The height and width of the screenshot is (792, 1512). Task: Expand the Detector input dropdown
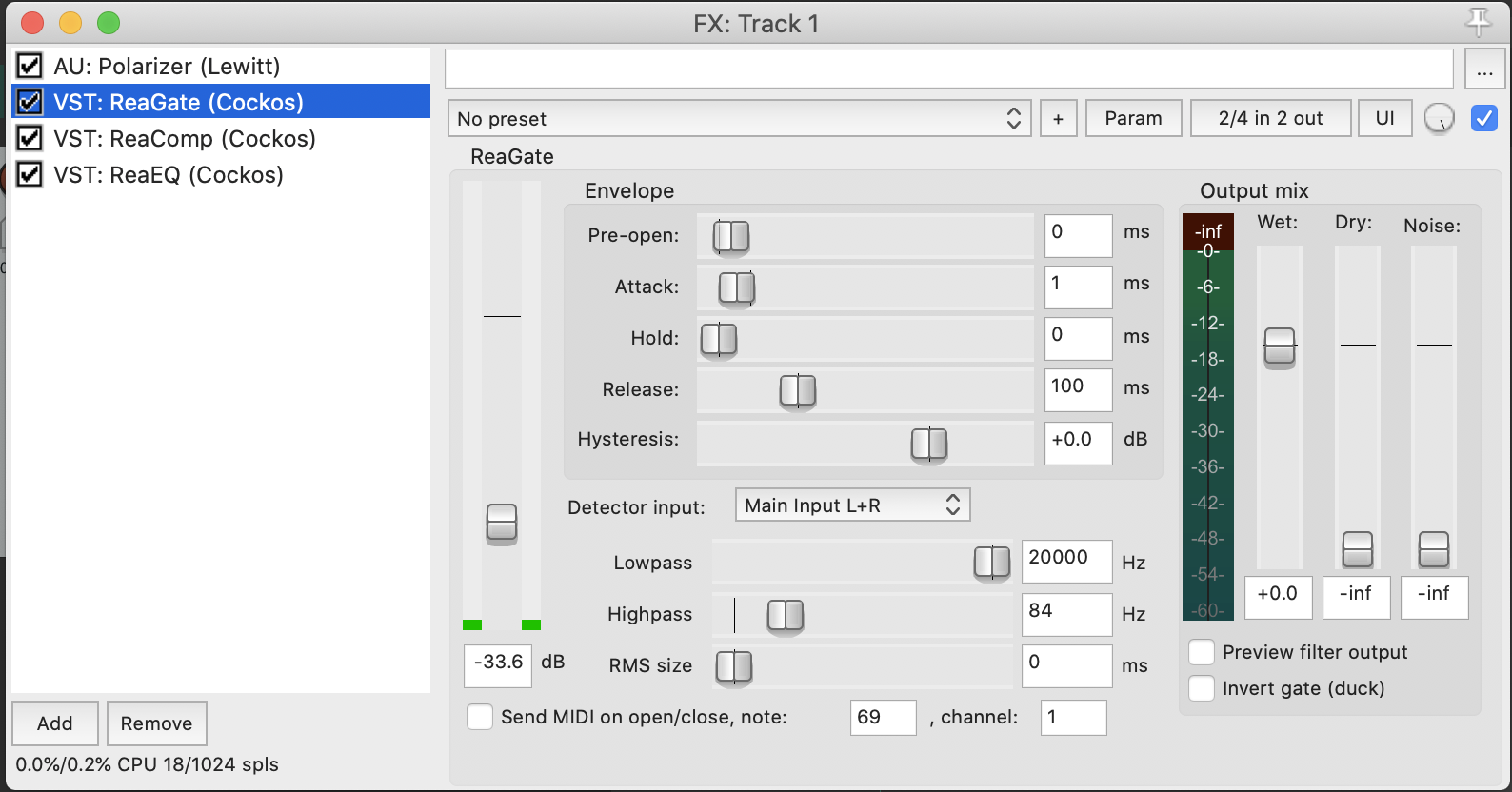(852, 505)
